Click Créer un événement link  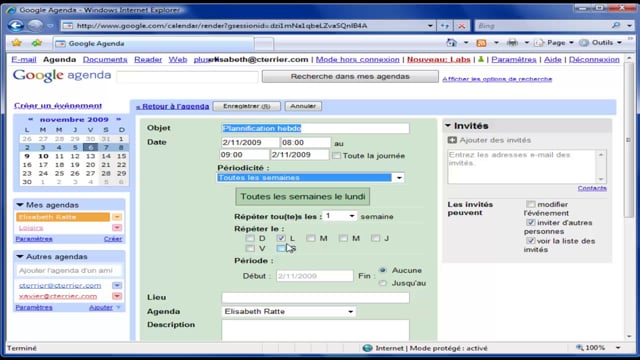(x=58, y=106)
